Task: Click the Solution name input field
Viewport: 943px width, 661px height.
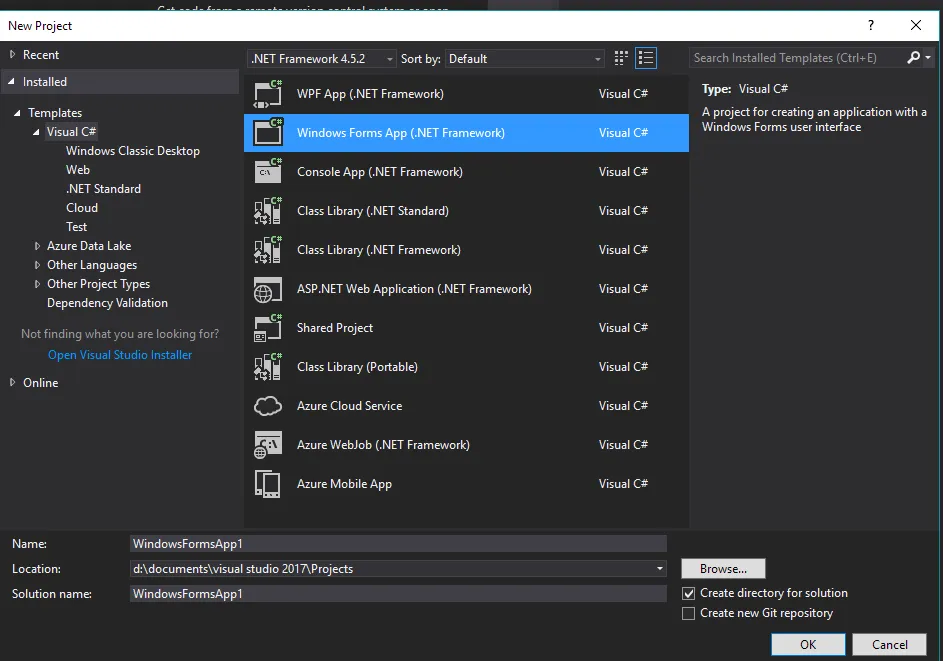Action: [x=398, y=594]
